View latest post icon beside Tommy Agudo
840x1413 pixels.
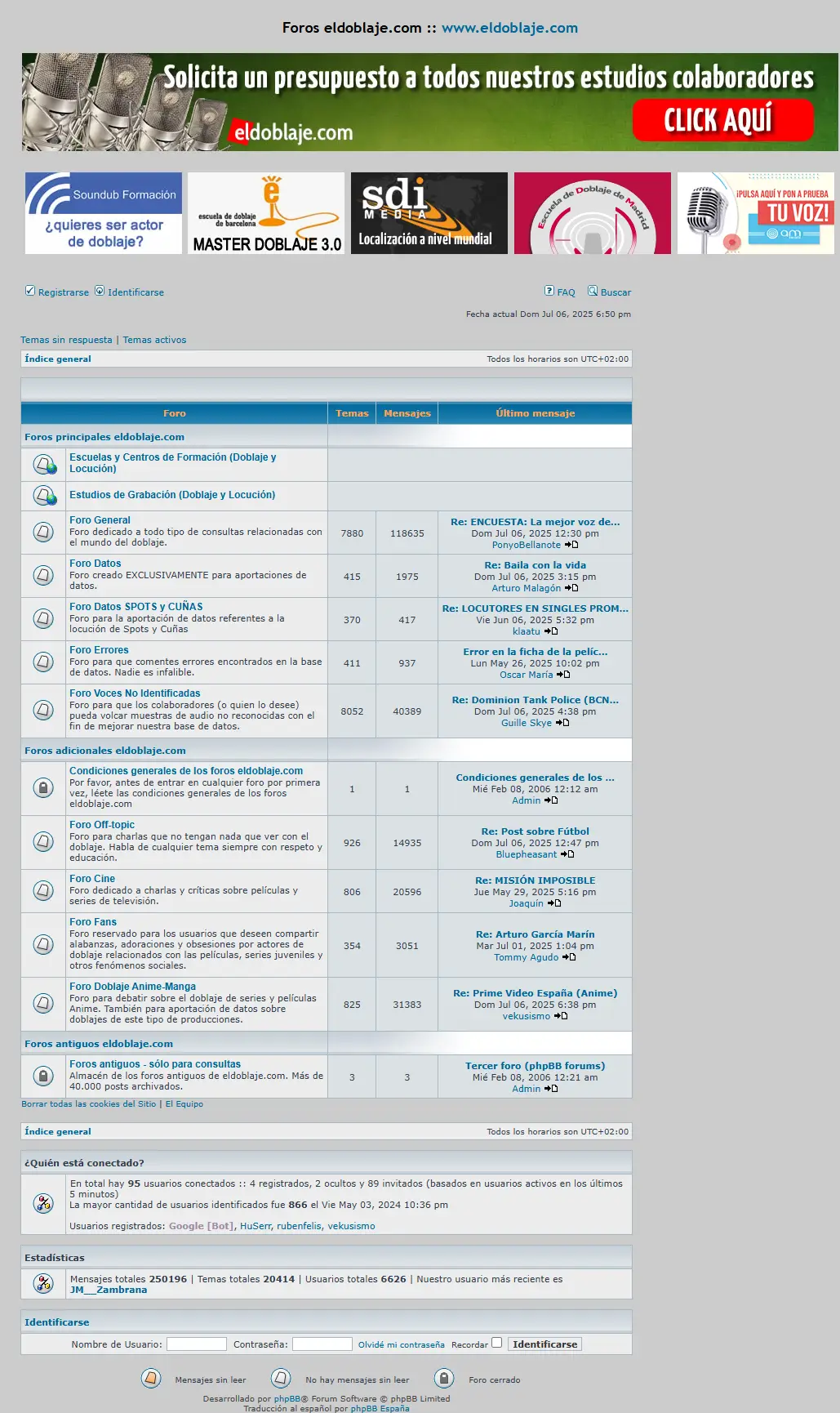coord(569,957)
